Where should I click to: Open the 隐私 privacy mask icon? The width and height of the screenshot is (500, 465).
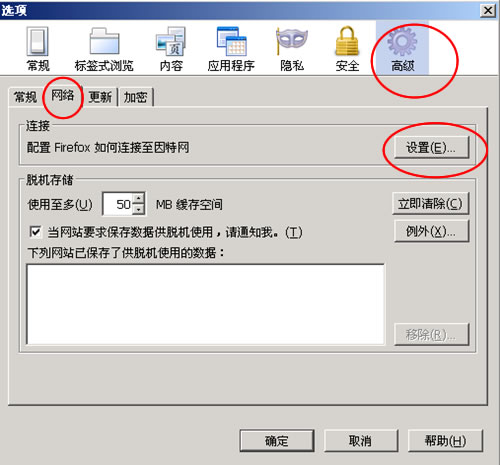292,41
